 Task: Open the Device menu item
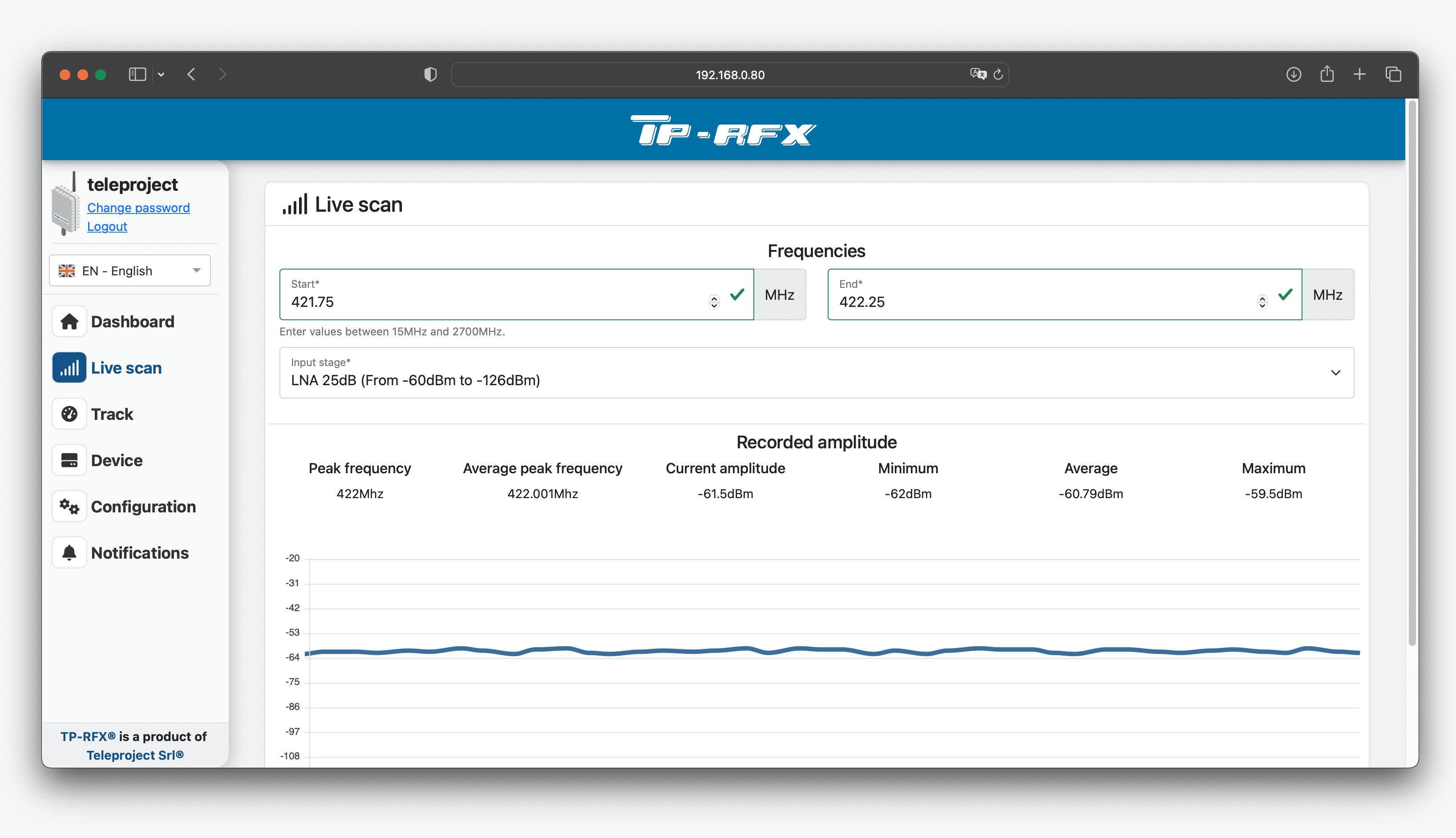116,460
